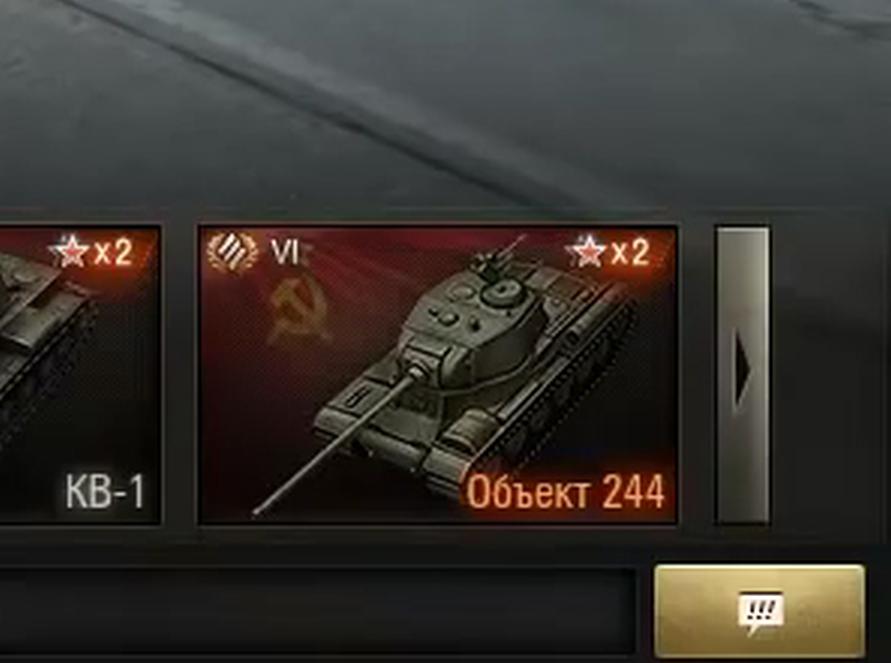Click the hammer and sickle nation emblem
Screen dimensions: 891x663
click(x=298, y=312)
